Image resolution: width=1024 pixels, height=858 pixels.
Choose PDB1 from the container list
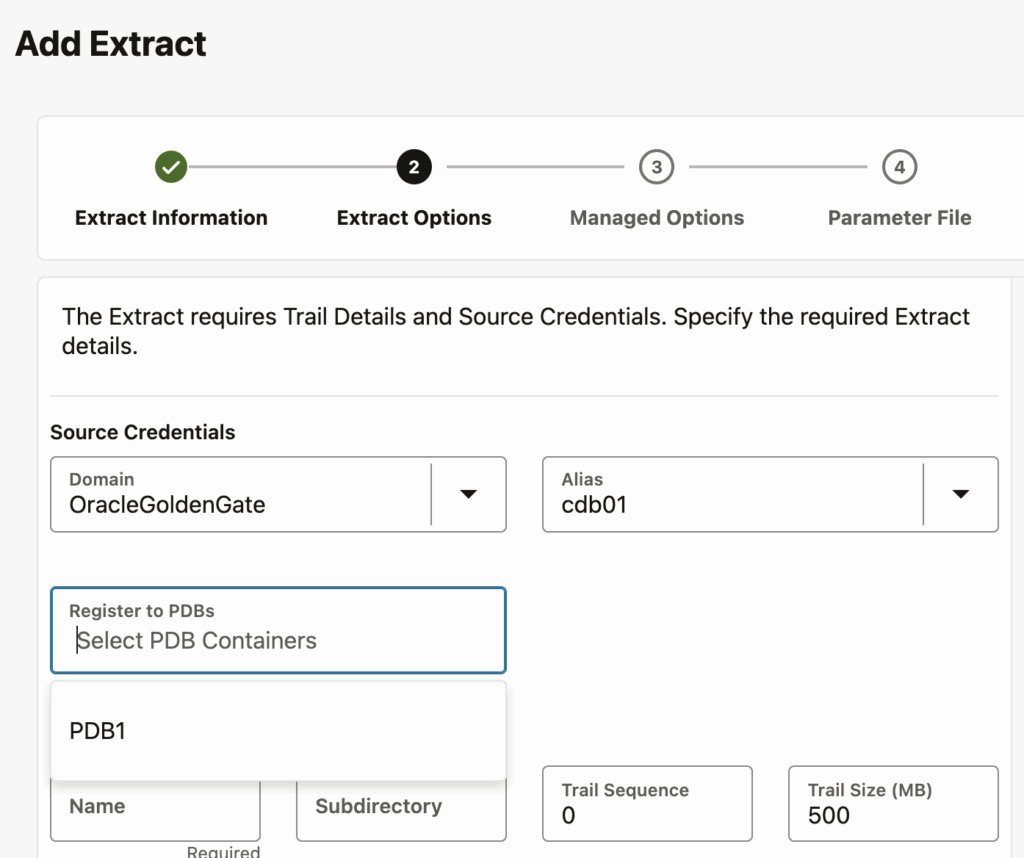tap(98, 731)
